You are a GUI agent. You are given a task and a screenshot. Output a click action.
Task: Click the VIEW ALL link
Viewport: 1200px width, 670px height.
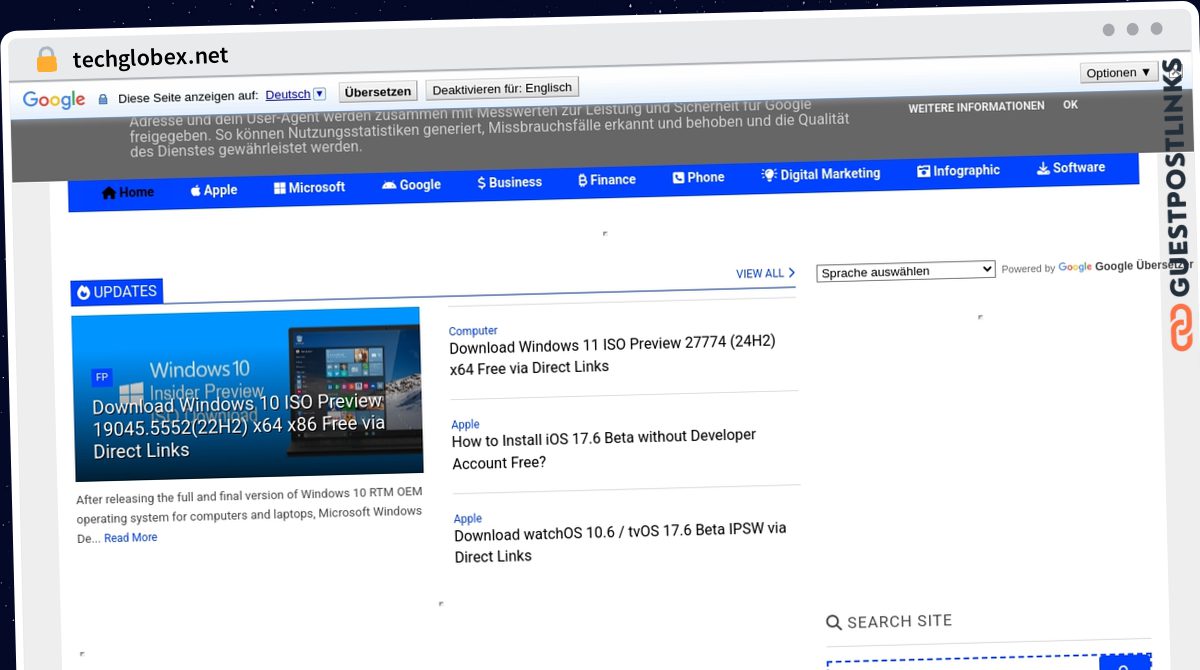[766, 273]
